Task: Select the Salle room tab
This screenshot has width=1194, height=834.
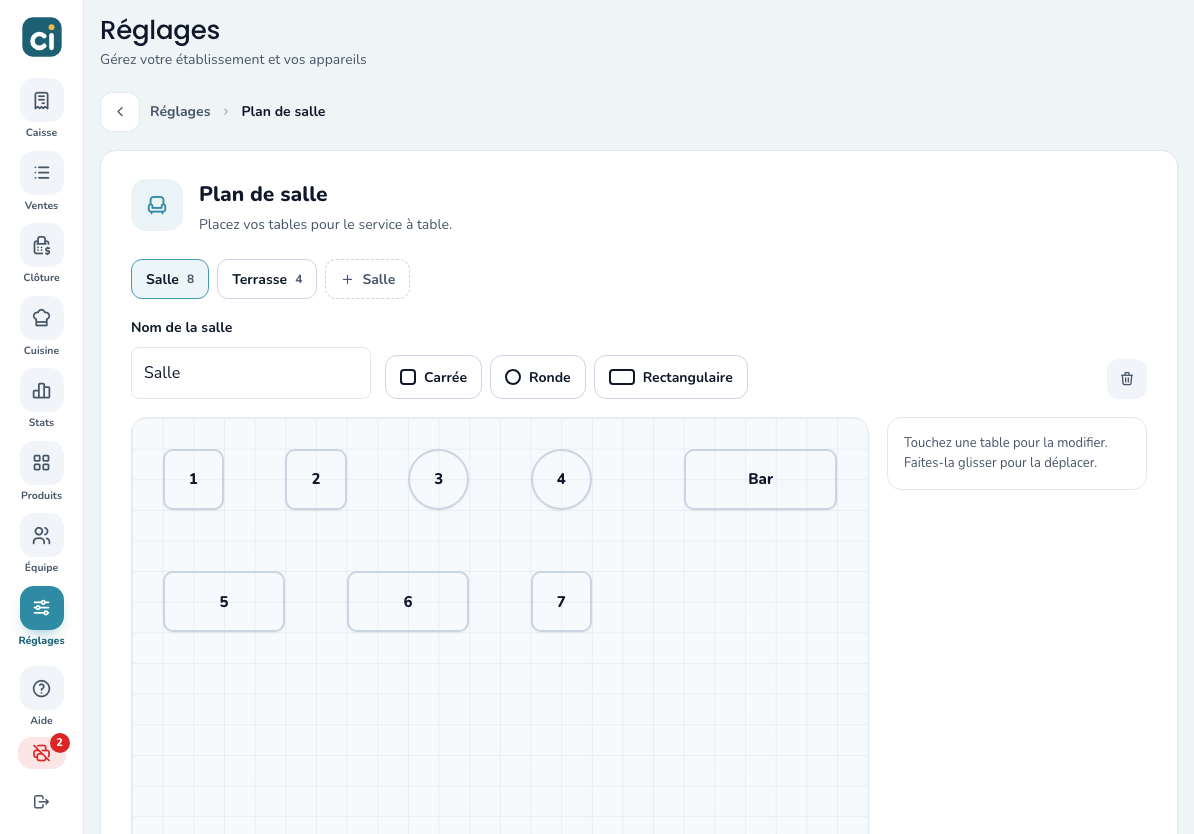Action: (x=170, y=280)
